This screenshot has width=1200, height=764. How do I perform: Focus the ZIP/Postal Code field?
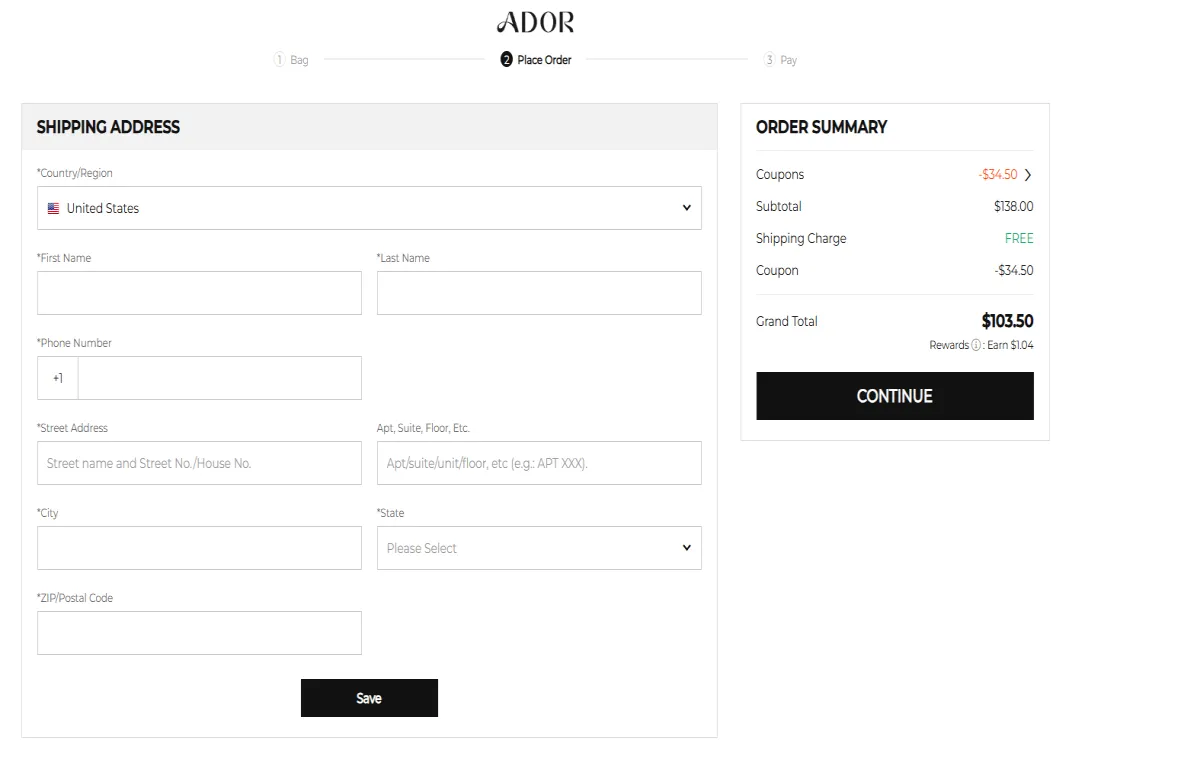pyautogui.click(x=199, y=633)
